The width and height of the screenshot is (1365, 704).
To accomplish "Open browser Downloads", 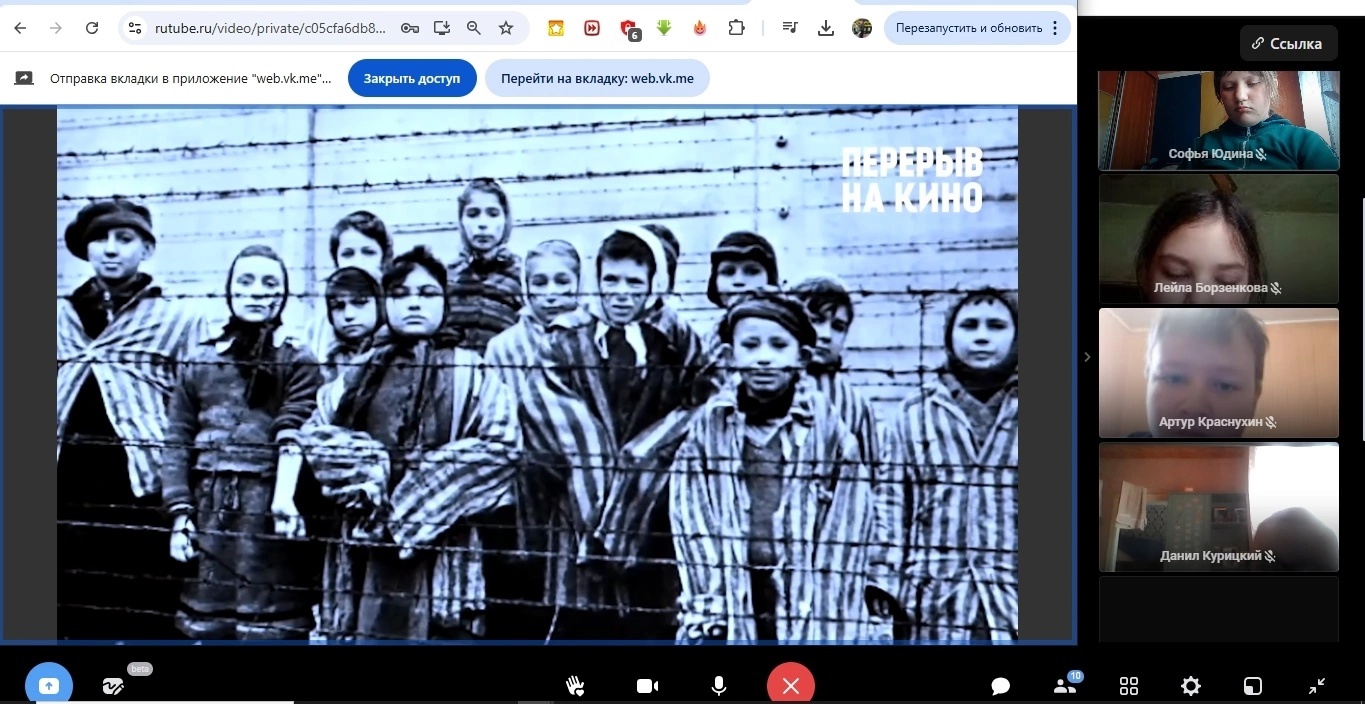I will (826, 28).
